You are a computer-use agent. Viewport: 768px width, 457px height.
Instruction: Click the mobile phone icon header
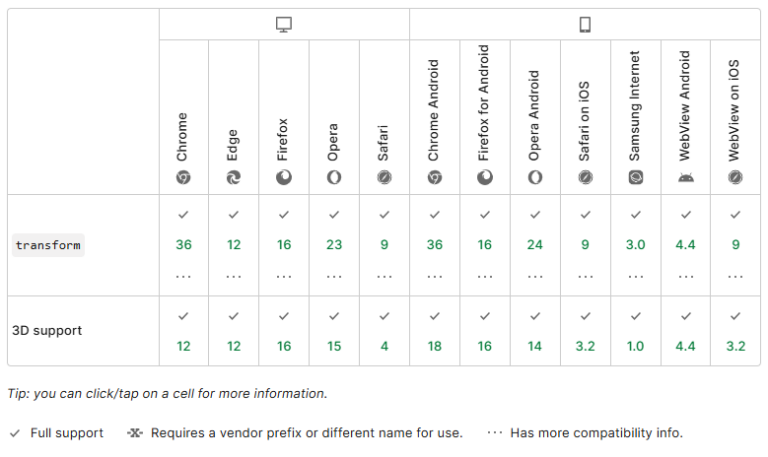585,25
